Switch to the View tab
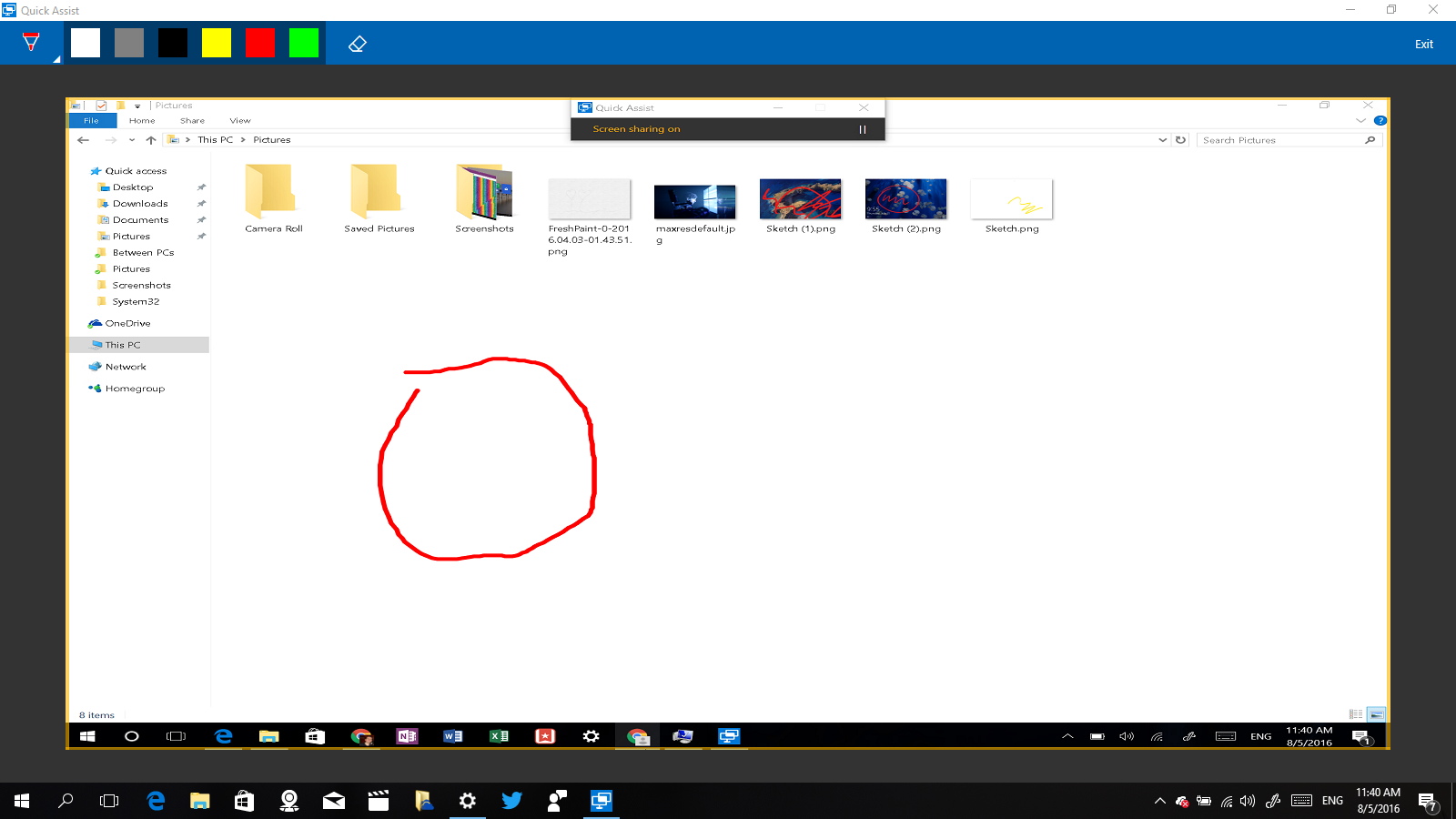This screenshot has width=1456, height=819. [x=239, y=119]
